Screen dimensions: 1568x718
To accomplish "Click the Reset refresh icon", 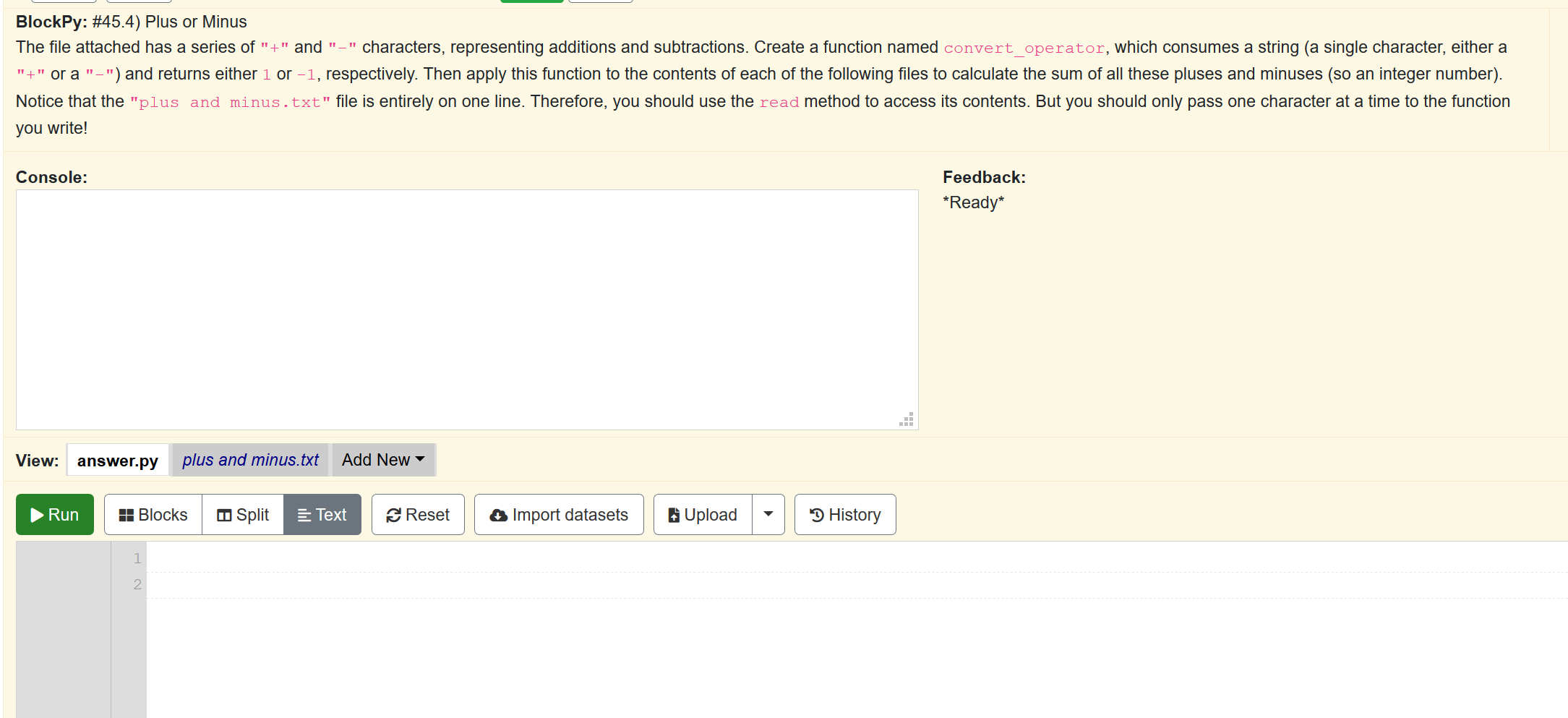I will click(x=394, y=514).
